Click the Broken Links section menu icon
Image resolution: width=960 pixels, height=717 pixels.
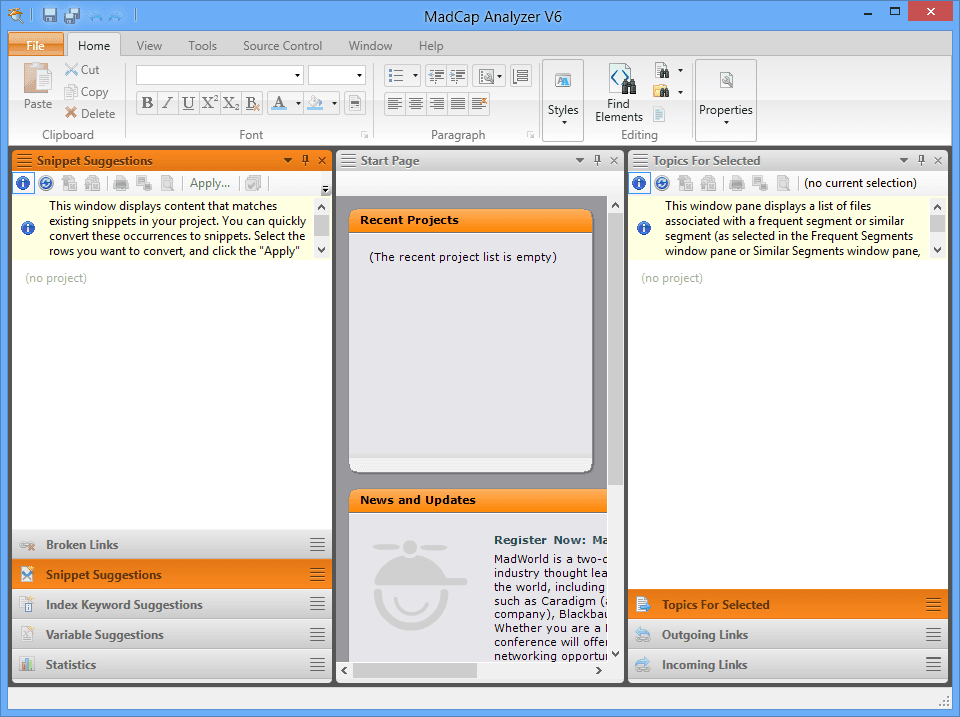tap(317, 544)
